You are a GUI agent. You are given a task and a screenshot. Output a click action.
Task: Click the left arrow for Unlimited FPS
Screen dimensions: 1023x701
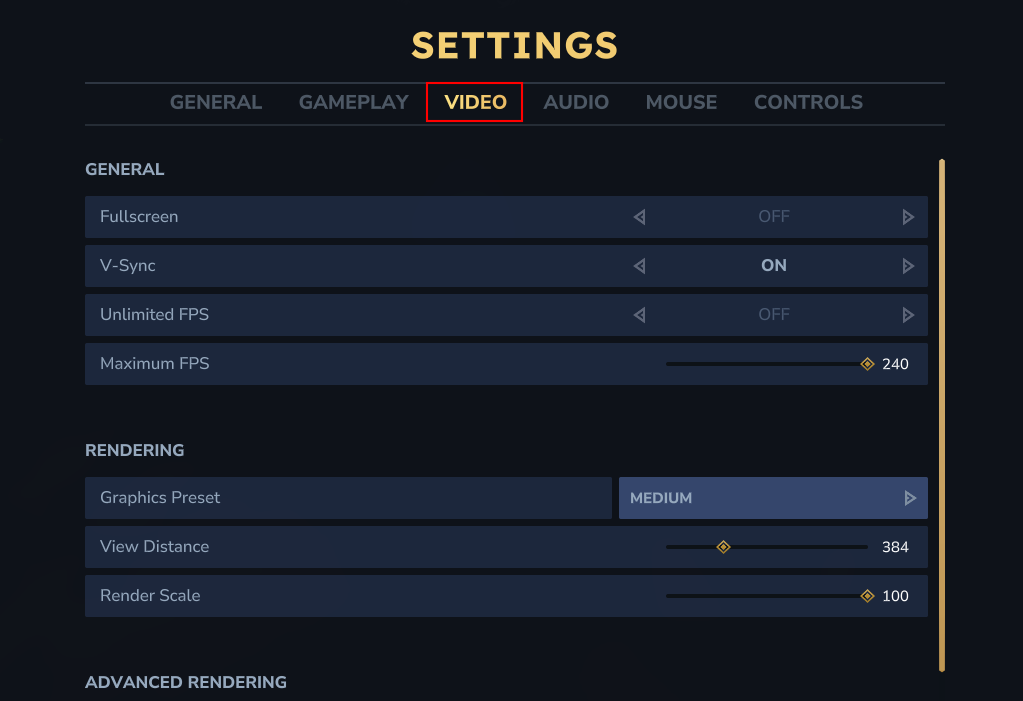click(640, 315)
